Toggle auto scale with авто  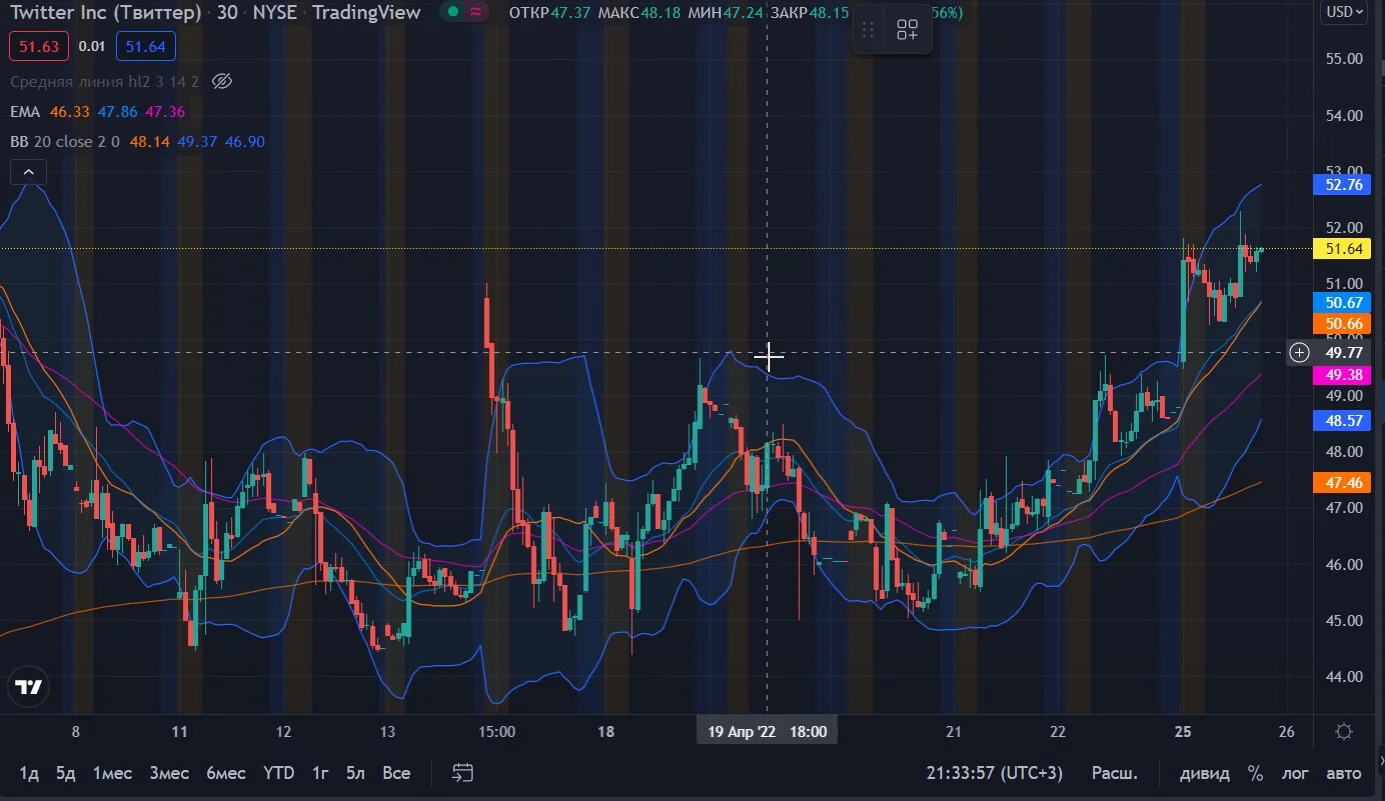pos(1343,773)
